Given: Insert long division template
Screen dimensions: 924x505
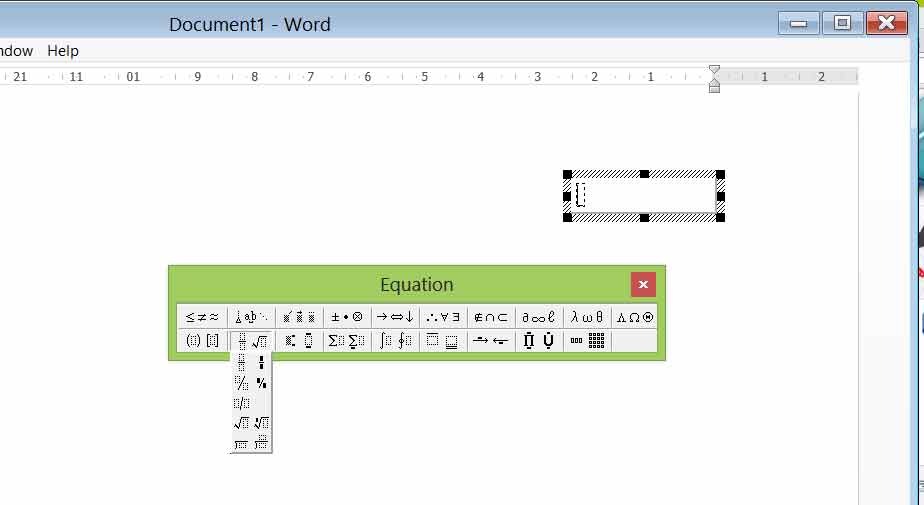Looking at the screenshot, I should (x=241, y=444).
